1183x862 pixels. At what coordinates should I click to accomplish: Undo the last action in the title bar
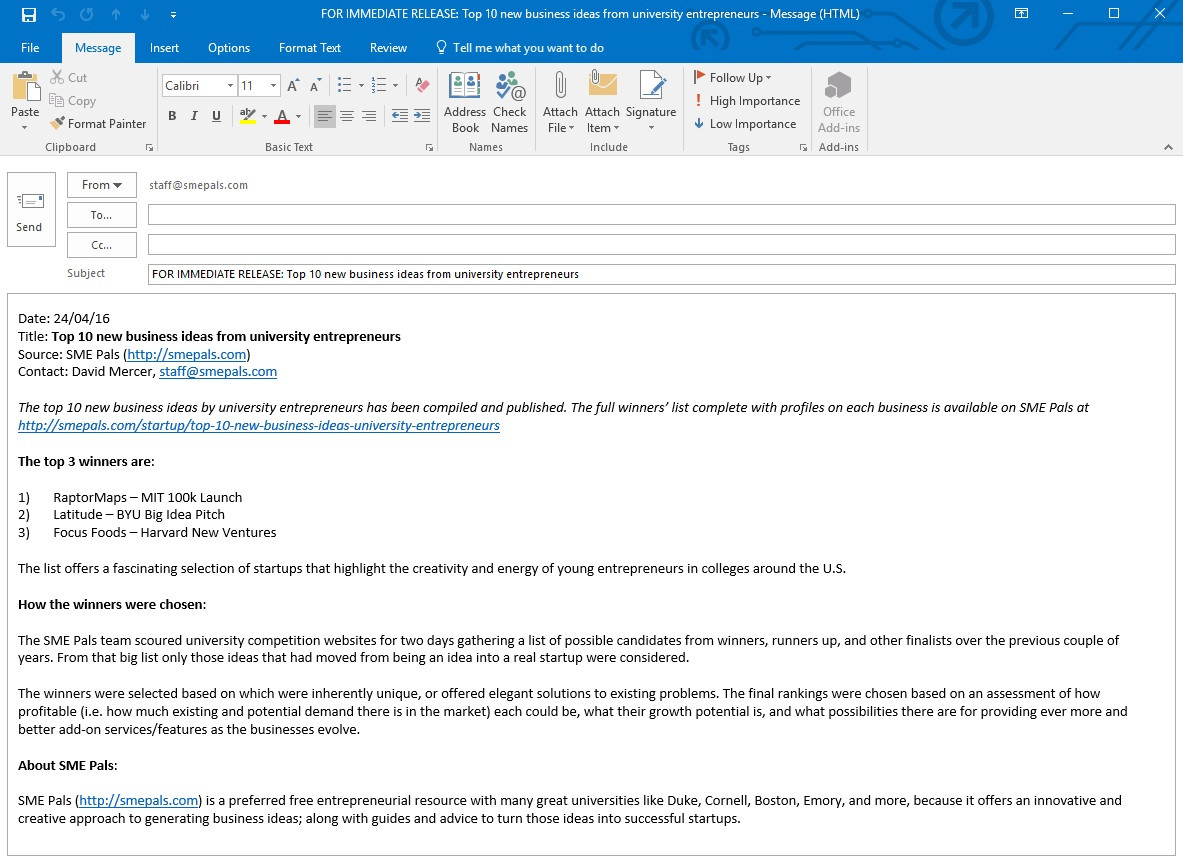(58, 14)
